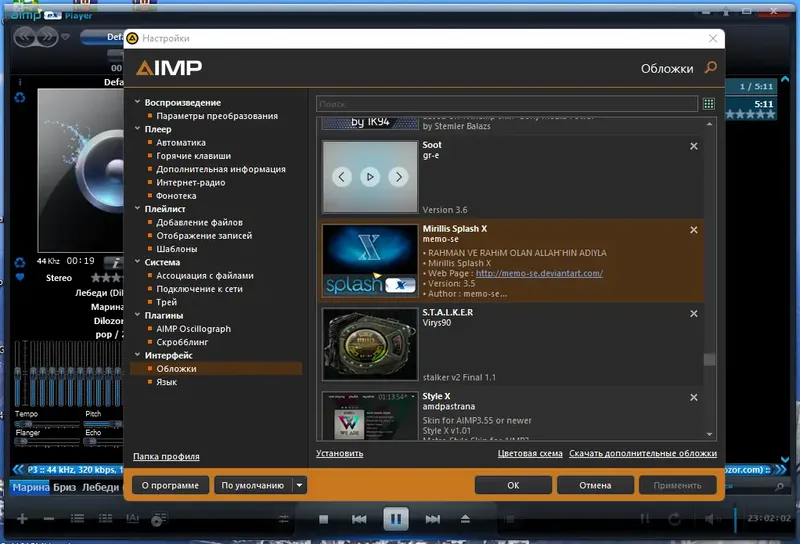Collapse the Плейлист tree section
The image size is (800, 544).
137,208
